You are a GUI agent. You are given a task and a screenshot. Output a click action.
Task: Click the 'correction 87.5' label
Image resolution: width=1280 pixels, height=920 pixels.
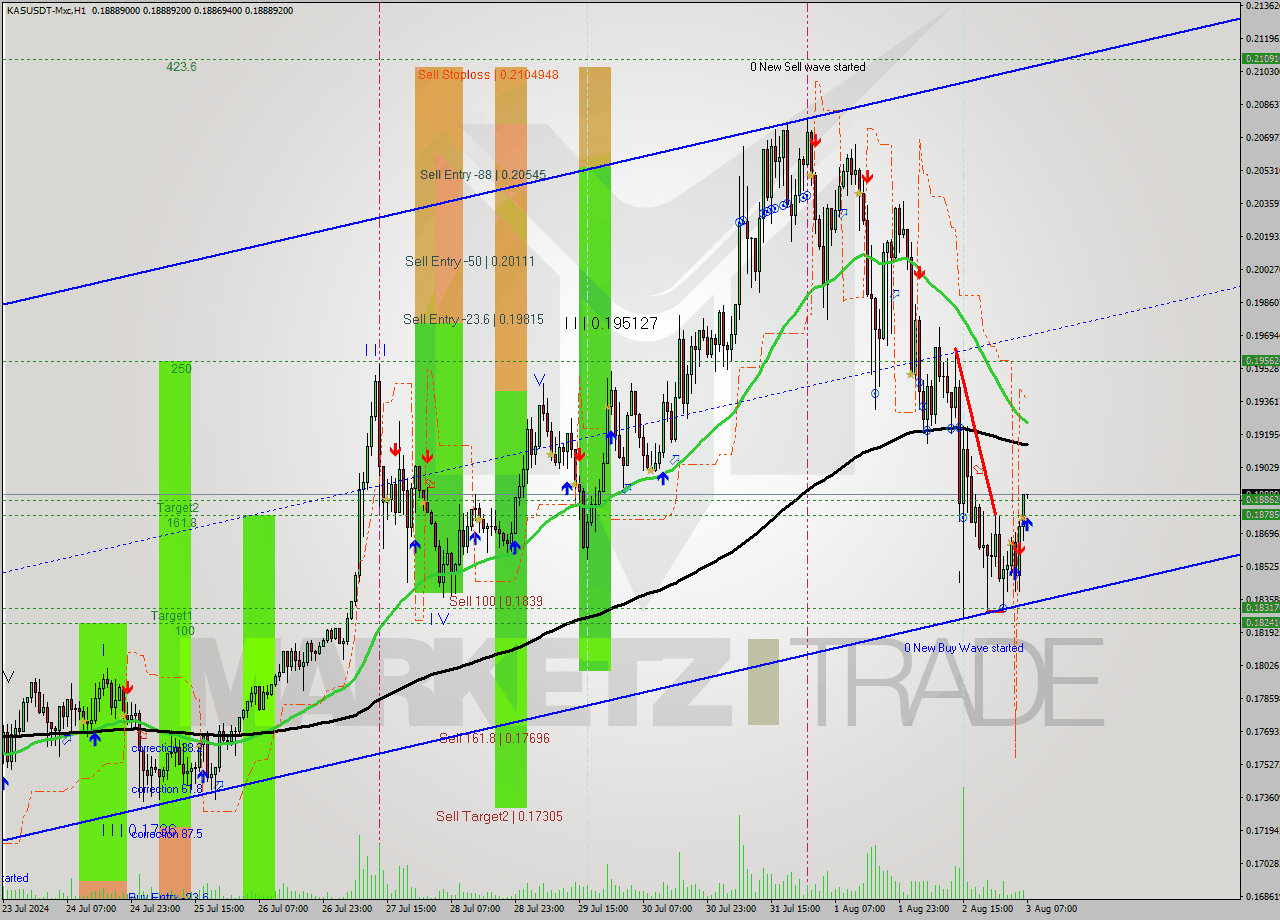[167, 833]
